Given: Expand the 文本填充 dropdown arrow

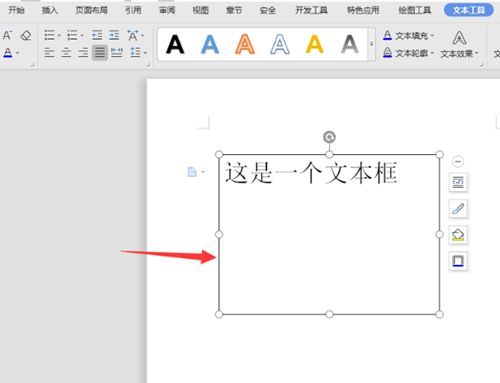Looking at the screenshot, I should pyautogui.click(x=432, y=35).
